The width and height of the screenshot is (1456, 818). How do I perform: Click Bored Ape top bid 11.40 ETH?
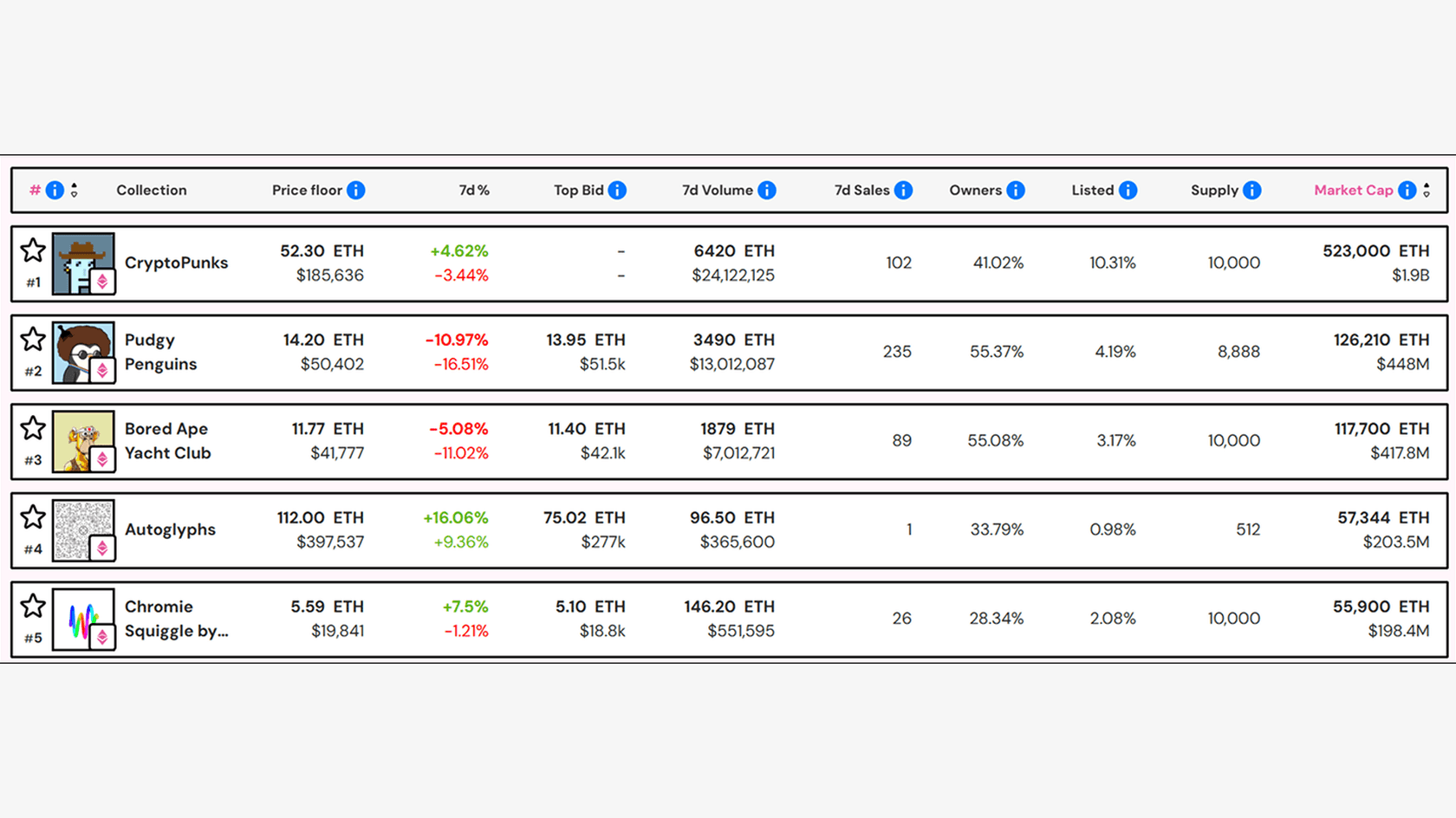(587, 429)
